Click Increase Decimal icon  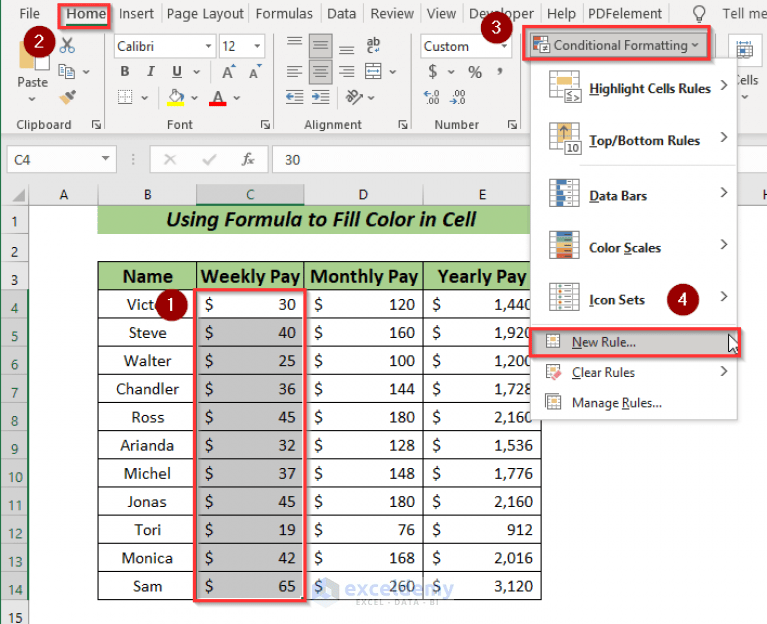click(x=431, y=97)
